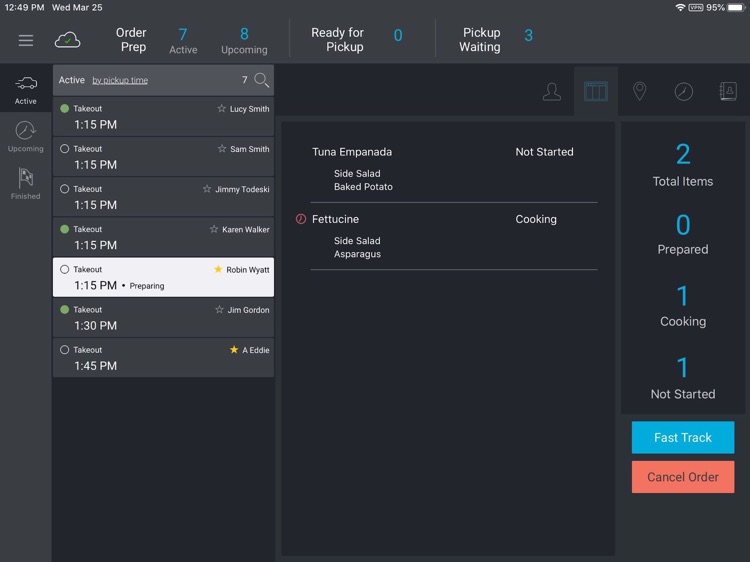This screenshot has height=562, width=750.
Task: Open the hamburger menu
Action: tap(26, 40)
